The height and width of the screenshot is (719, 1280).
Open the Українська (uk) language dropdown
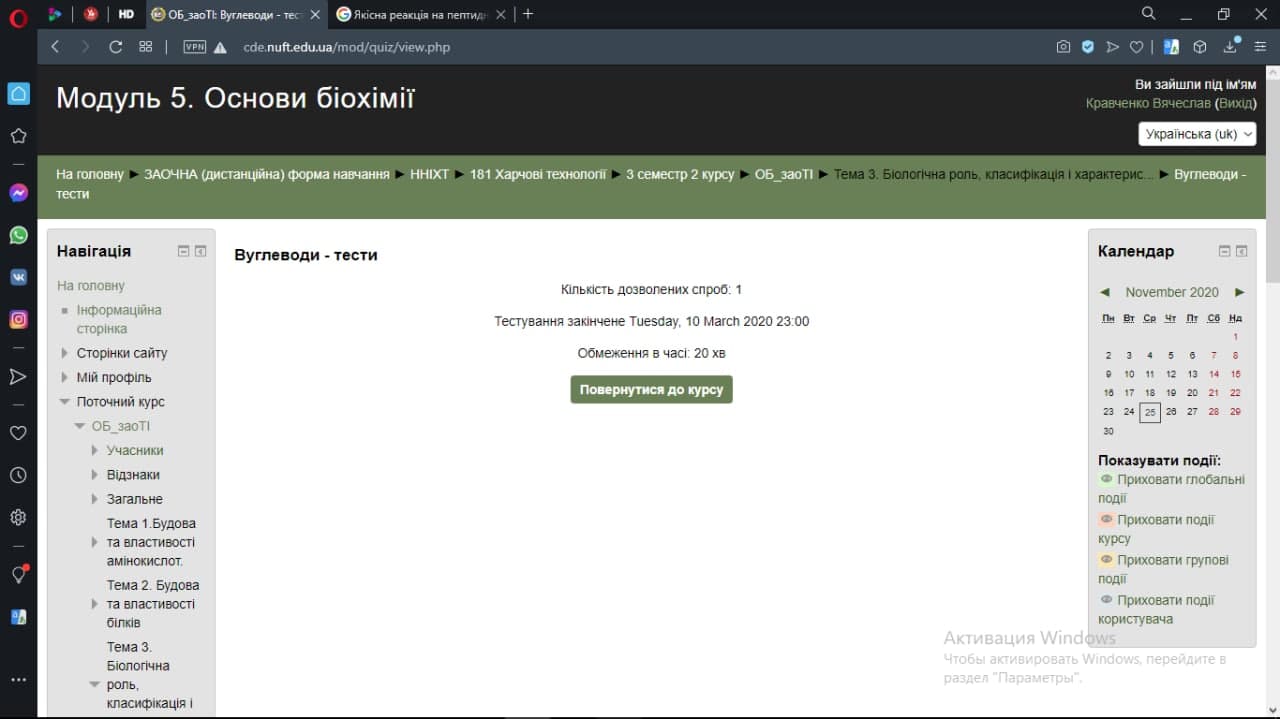pyautogui.click(x=1196, y=134)
